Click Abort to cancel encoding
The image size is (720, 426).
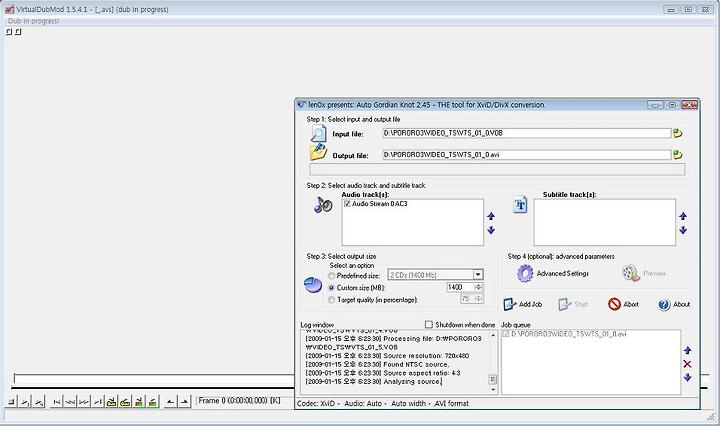(x=623, y=304)
